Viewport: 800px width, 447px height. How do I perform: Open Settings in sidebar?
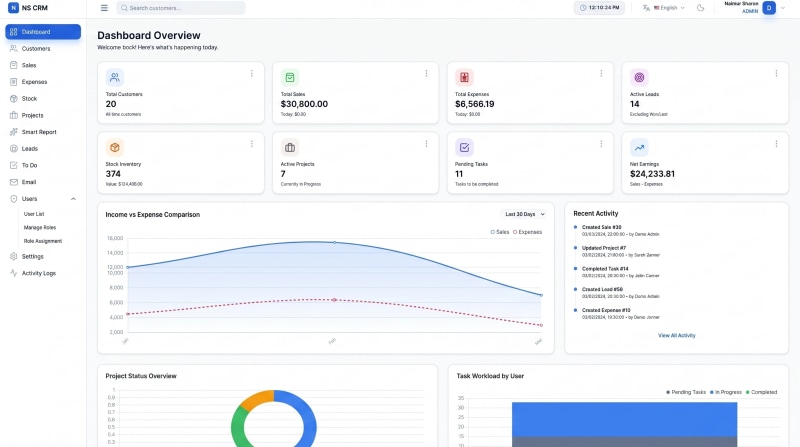(43, 257)
